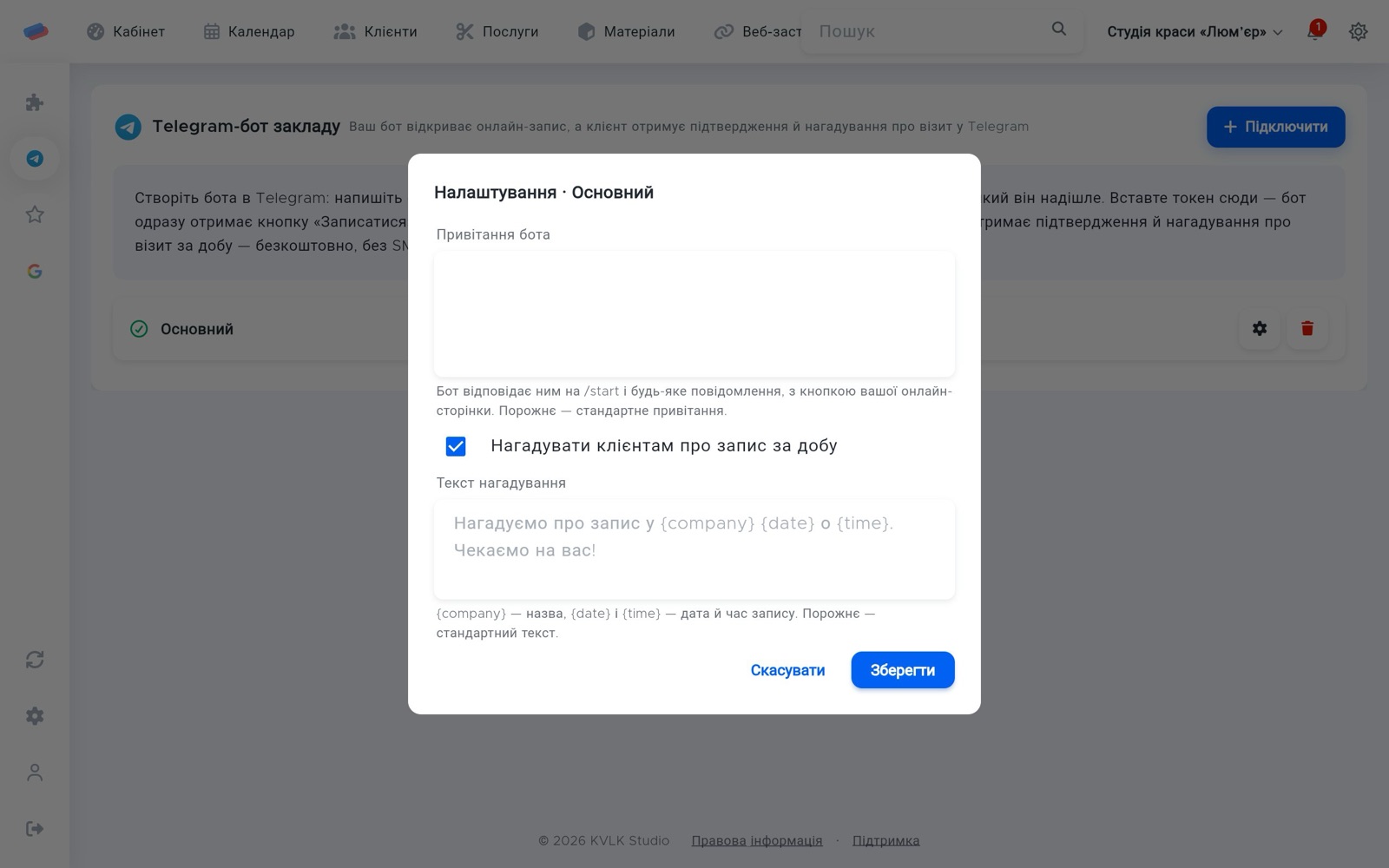Click the © 2026 KVLK Studio text
1389x868 pixels.
(604, 840)
